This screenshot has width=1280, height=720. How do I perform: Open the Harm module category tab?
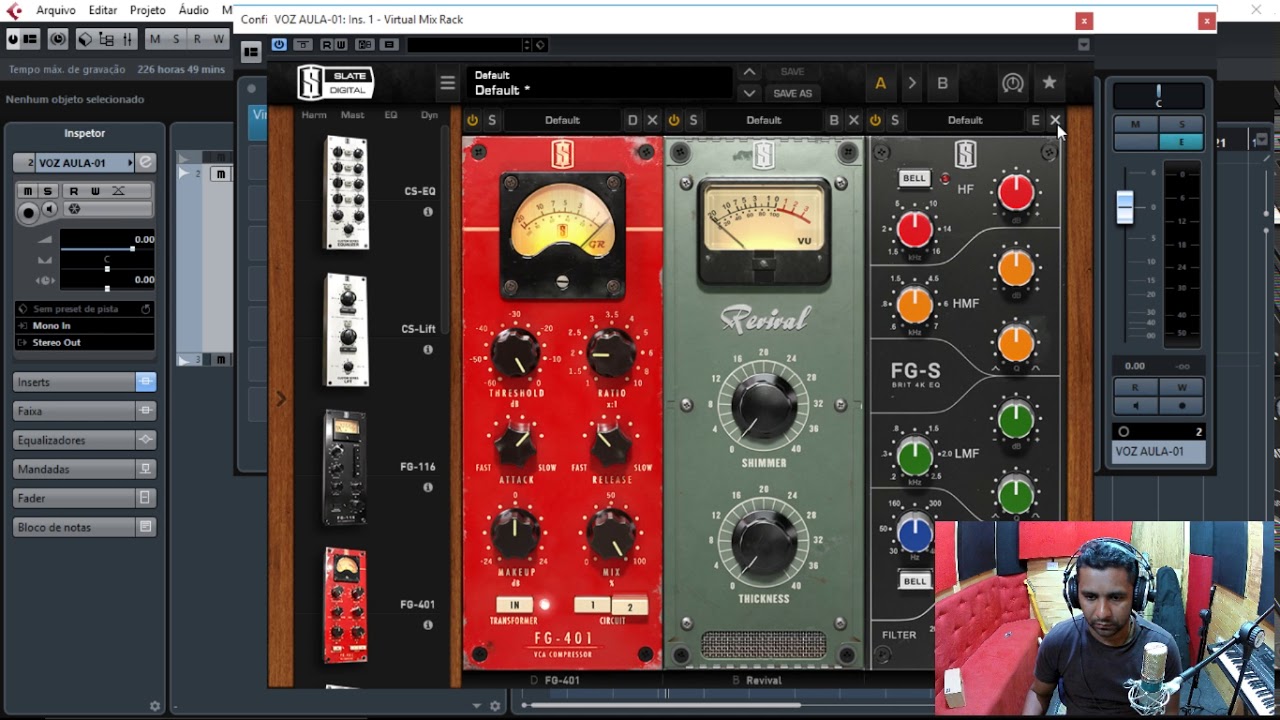click(314, 115)
